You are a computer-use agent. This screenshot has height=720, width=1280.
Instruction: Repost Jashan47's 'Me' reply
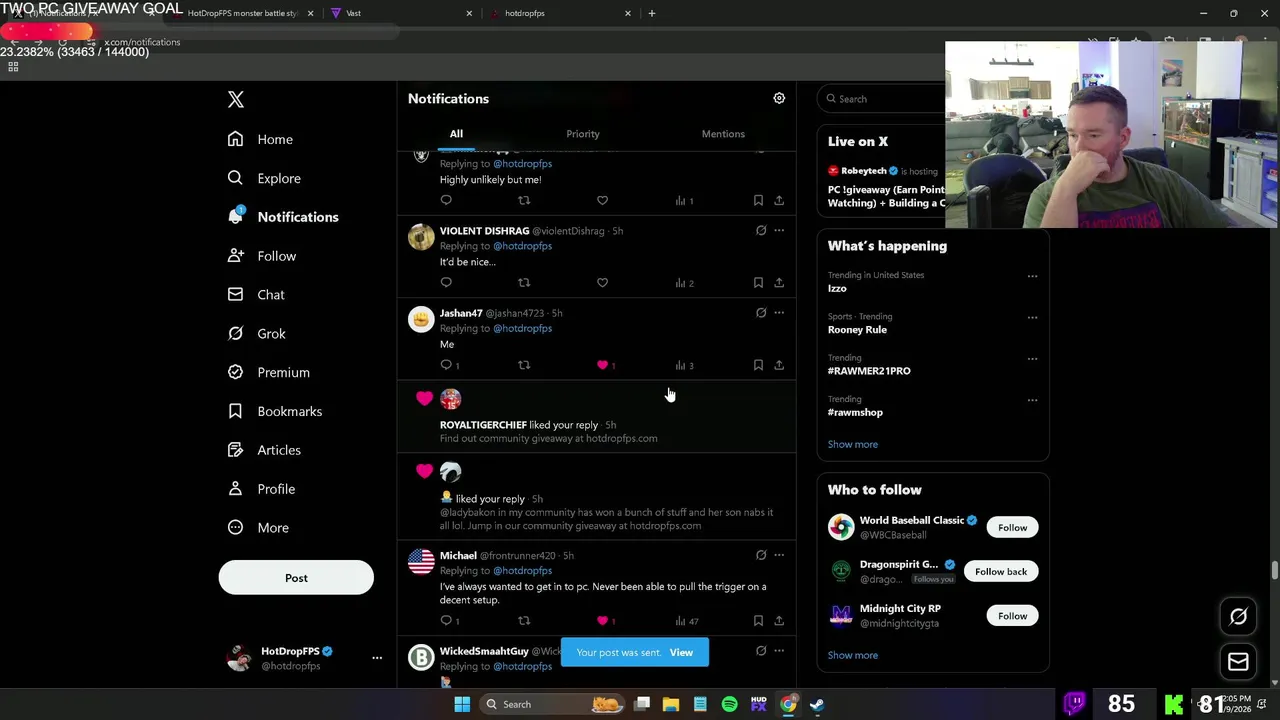[524, 365]
